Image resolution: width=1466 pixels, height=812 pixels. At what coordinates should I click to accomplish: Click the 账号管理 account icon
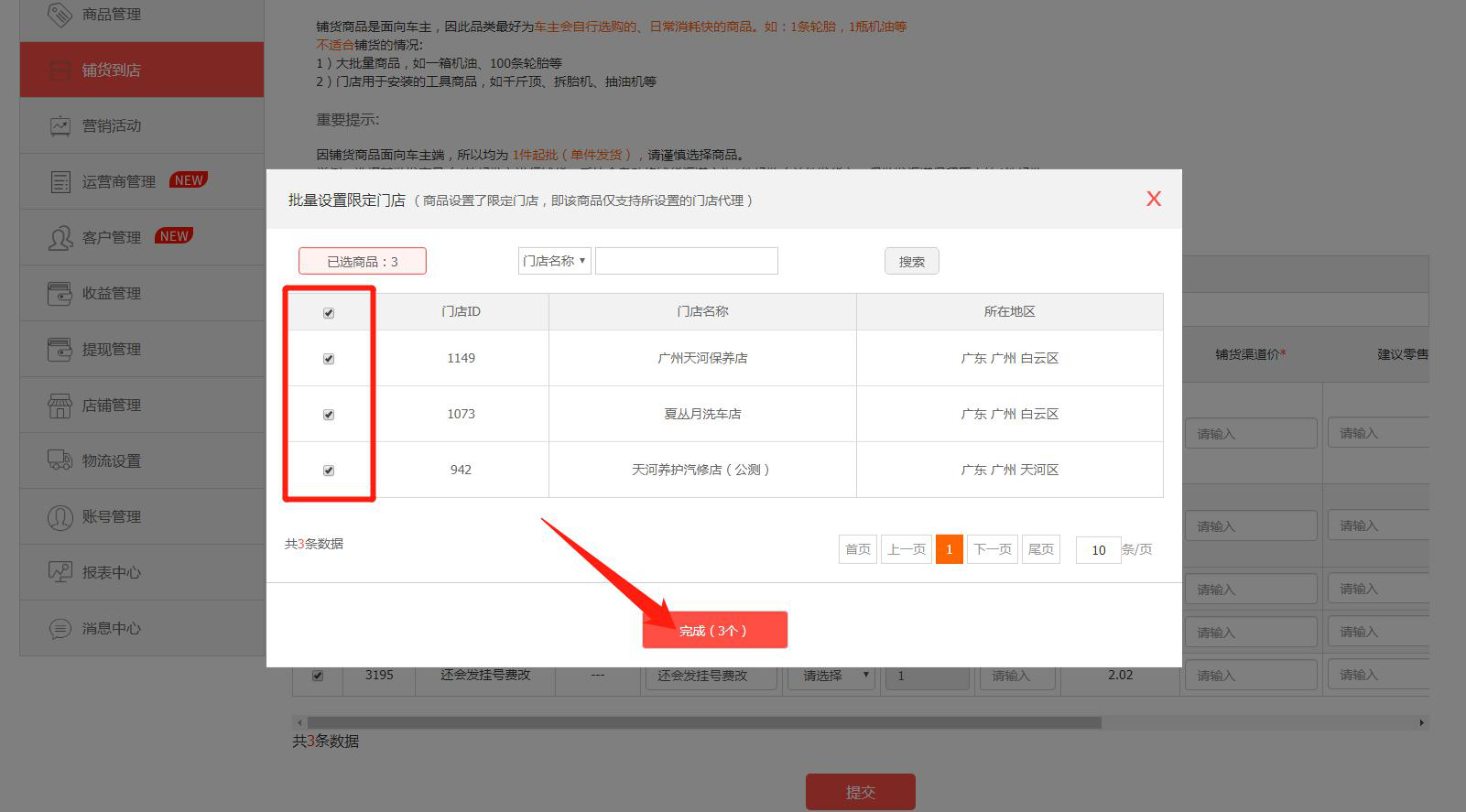[60, 517]
